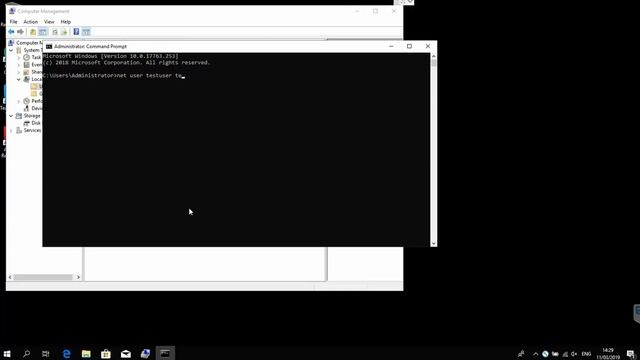Click the ENG language indicator

click(x=586, y=354)
